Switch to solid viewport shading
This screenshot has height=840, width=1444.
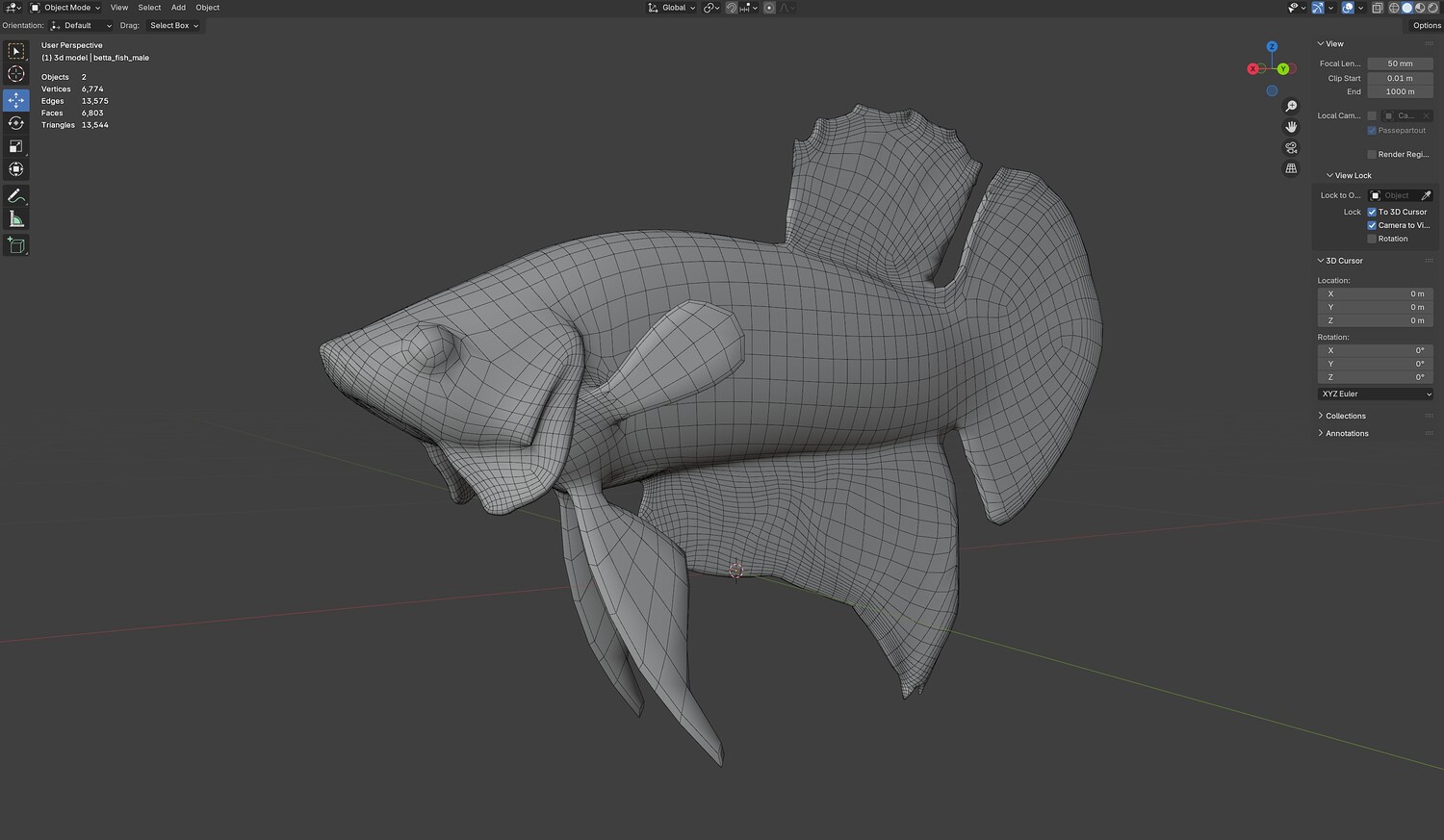point(1406,8)
